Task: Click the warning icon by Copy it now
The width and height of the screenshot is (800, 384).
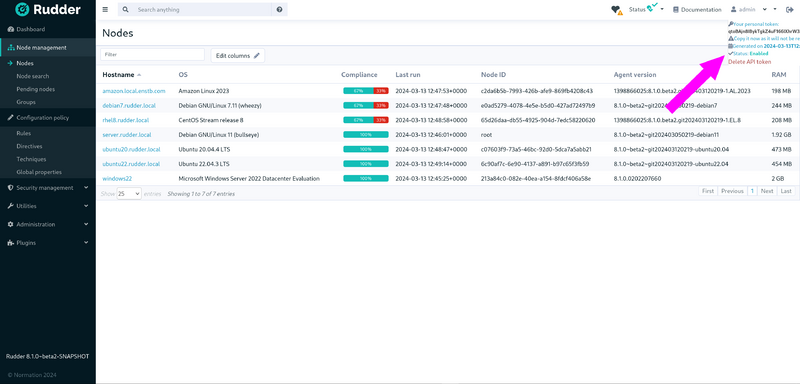Action: click(731, 38)
